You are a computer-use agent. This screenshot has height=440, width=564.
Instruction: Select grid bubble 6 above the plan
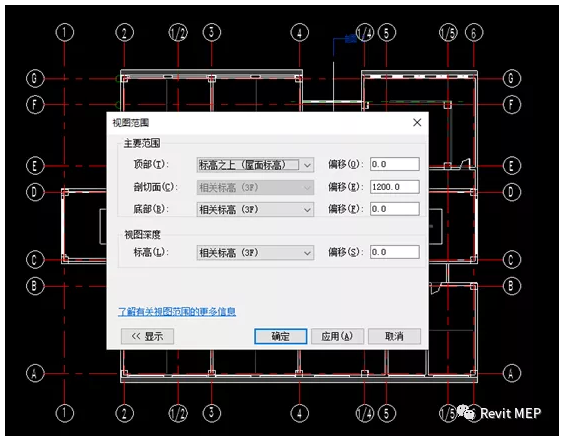coord(474,33)
